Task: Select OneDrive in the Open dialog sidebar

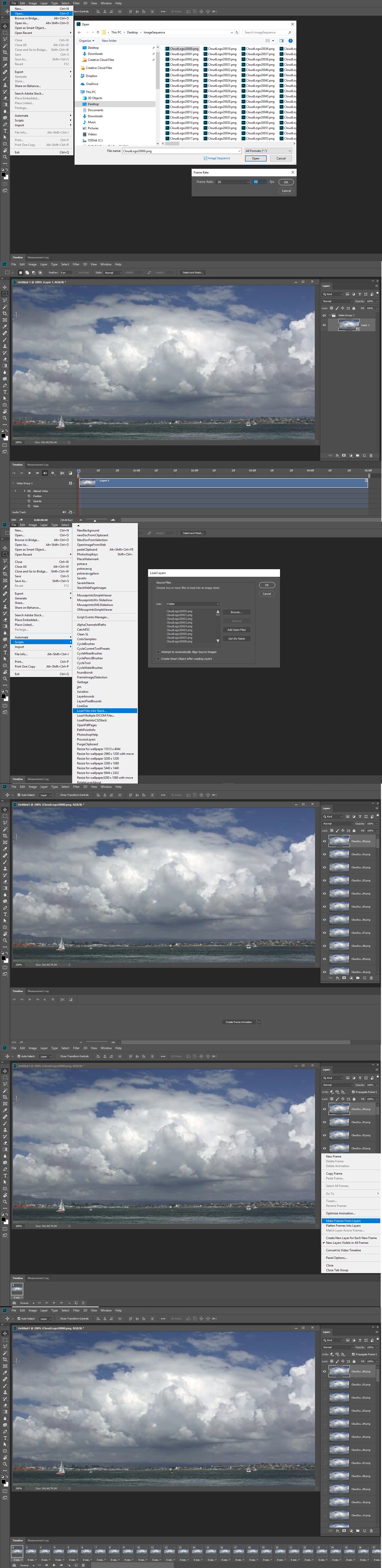Action: pyautogui.click(x=91, y=84)
